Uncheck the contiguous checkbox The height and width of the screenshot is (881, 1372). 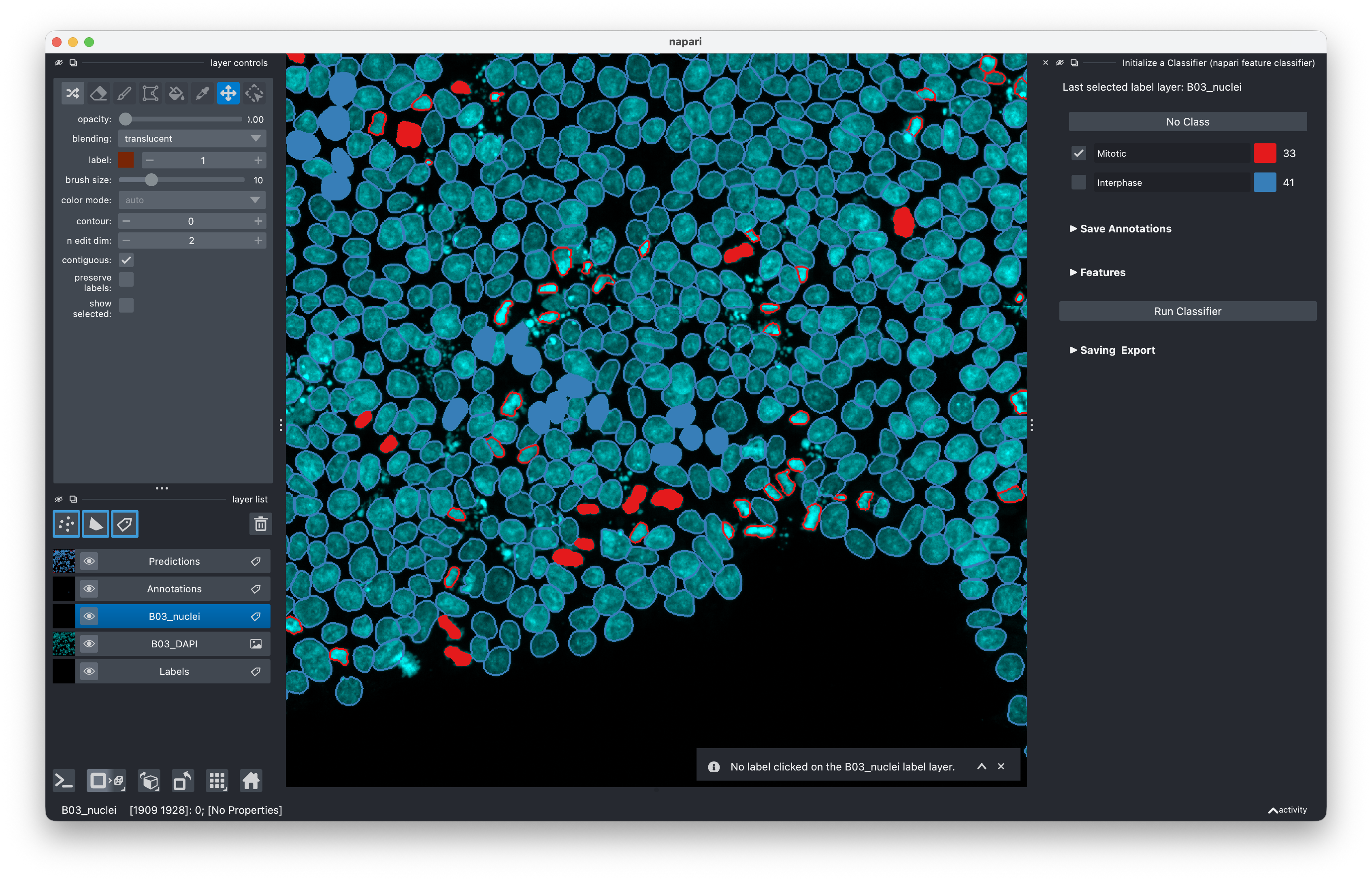pyautogui.click(x=126, y=260)
